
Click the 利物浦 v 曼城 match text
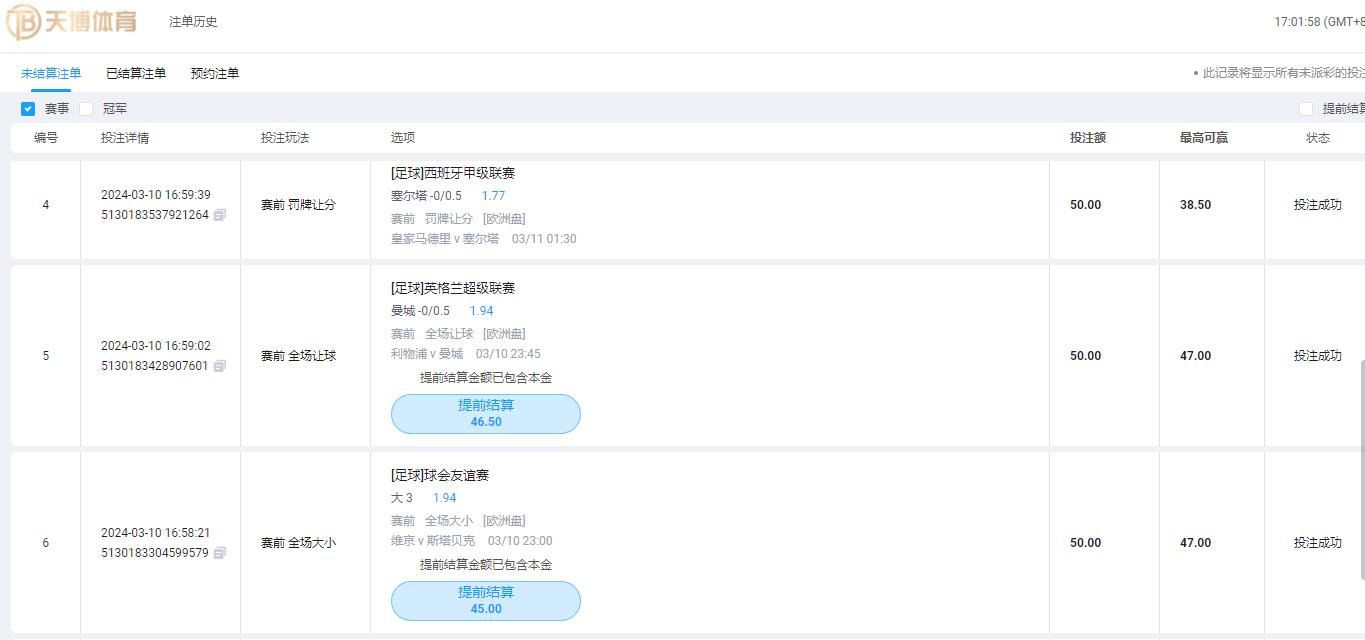coord(427,354)
